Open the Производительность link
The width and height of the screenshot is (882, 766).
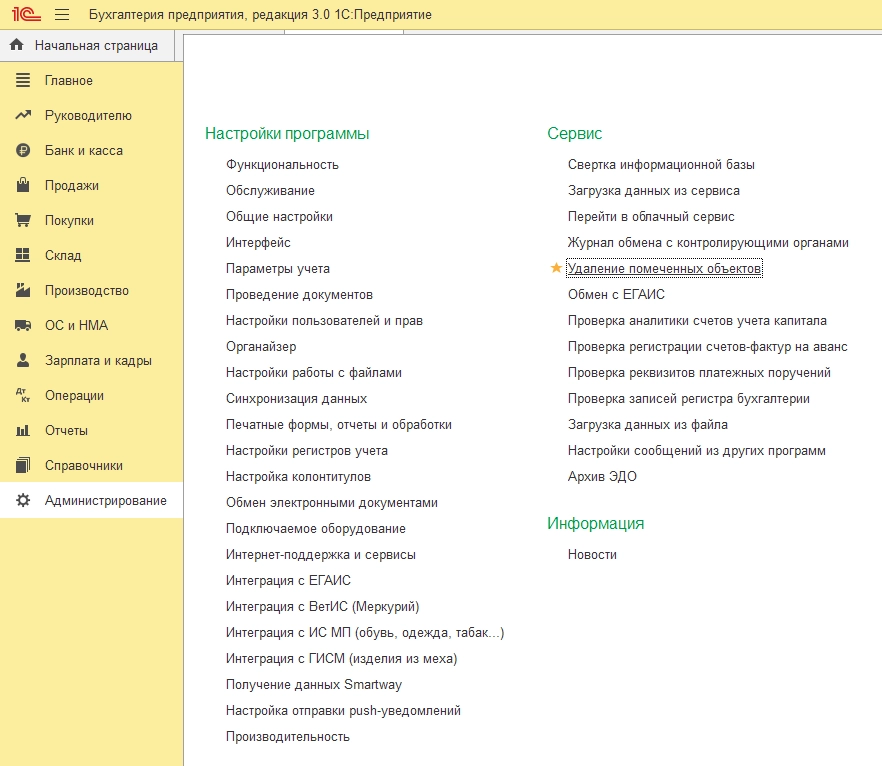click(287, 736)
